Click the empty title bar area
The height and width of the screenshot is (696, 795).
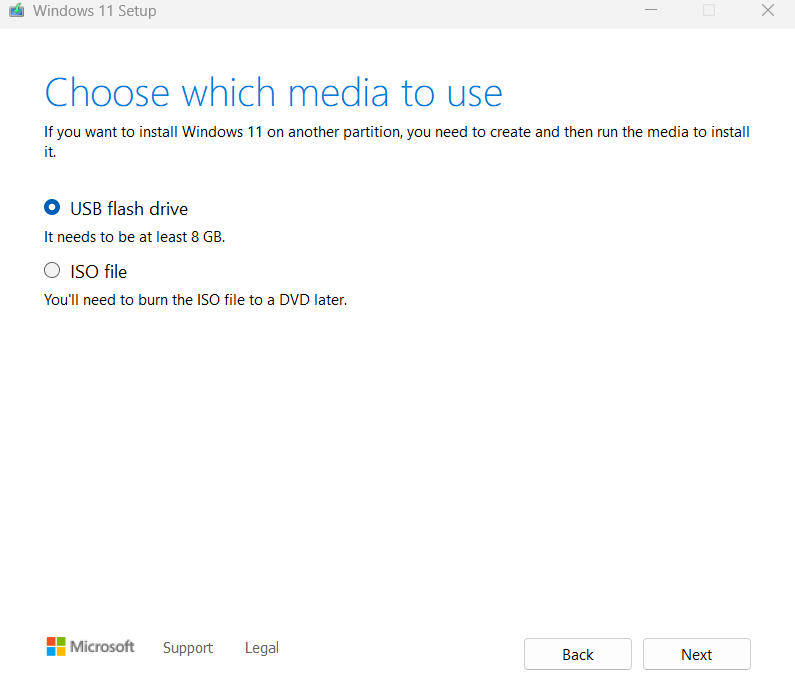pos(400,11)
